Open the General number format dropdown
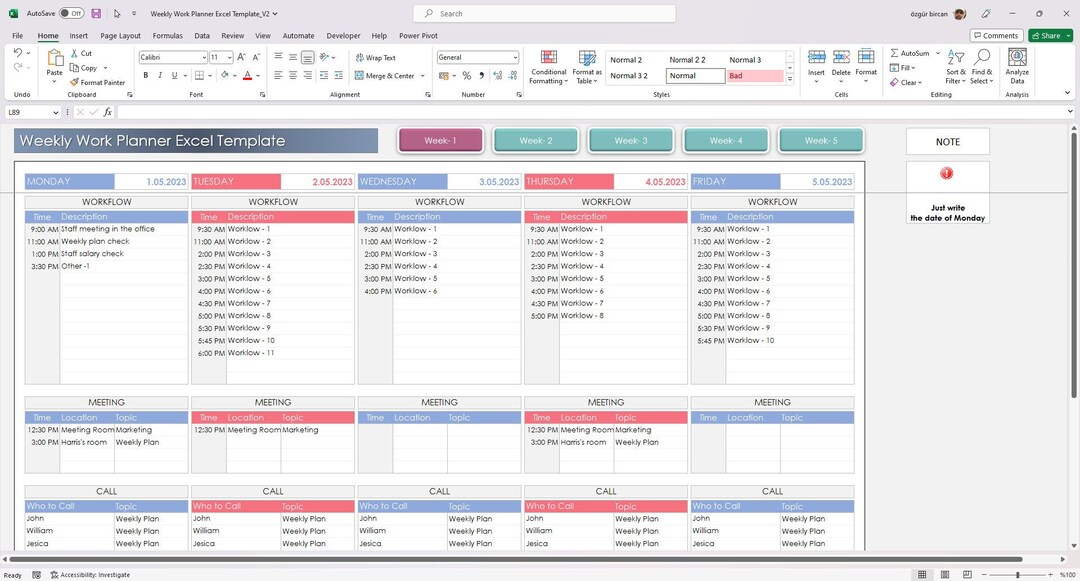This screenshot has width=1080, height=581. click(514, 56)
